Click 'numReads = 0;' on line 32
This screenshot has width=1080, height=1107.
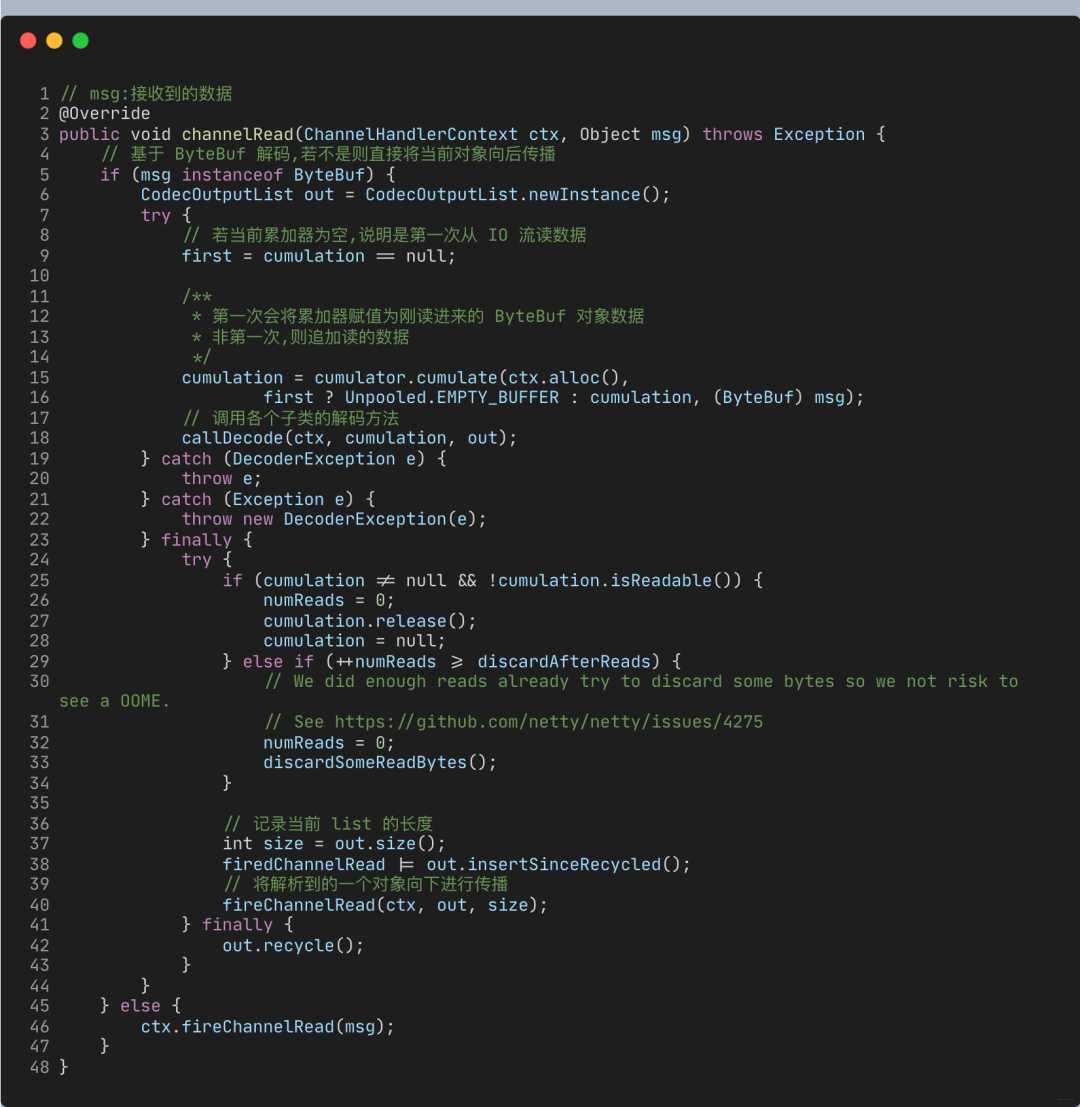tap(329, 743)
